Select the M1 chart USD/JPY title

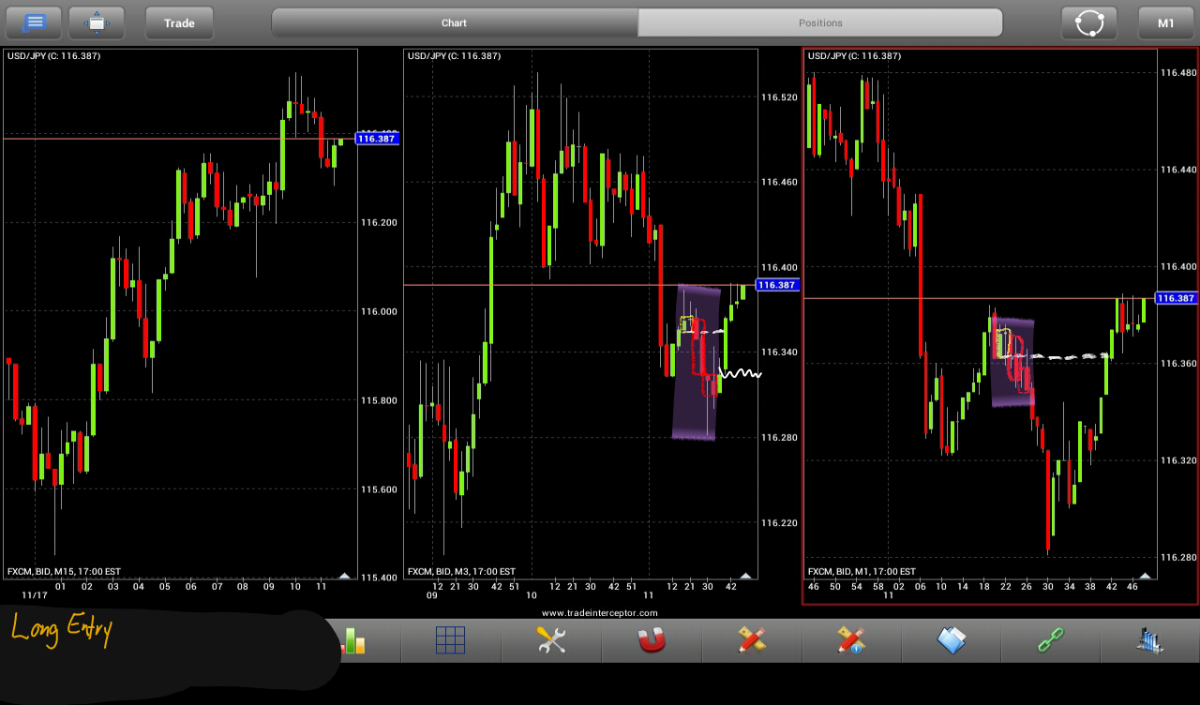pyautogui.click(x=854, y=56)
